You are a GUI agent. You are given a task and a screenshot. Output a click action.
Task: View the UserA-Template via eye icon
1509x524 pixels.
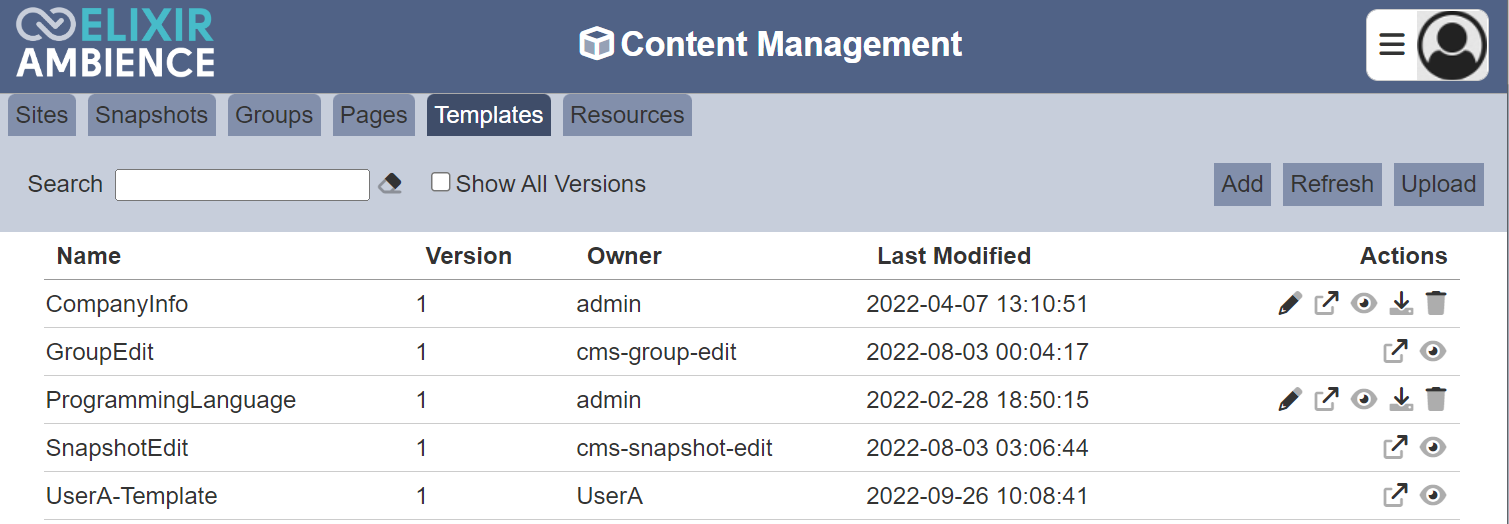[1434, 495]
